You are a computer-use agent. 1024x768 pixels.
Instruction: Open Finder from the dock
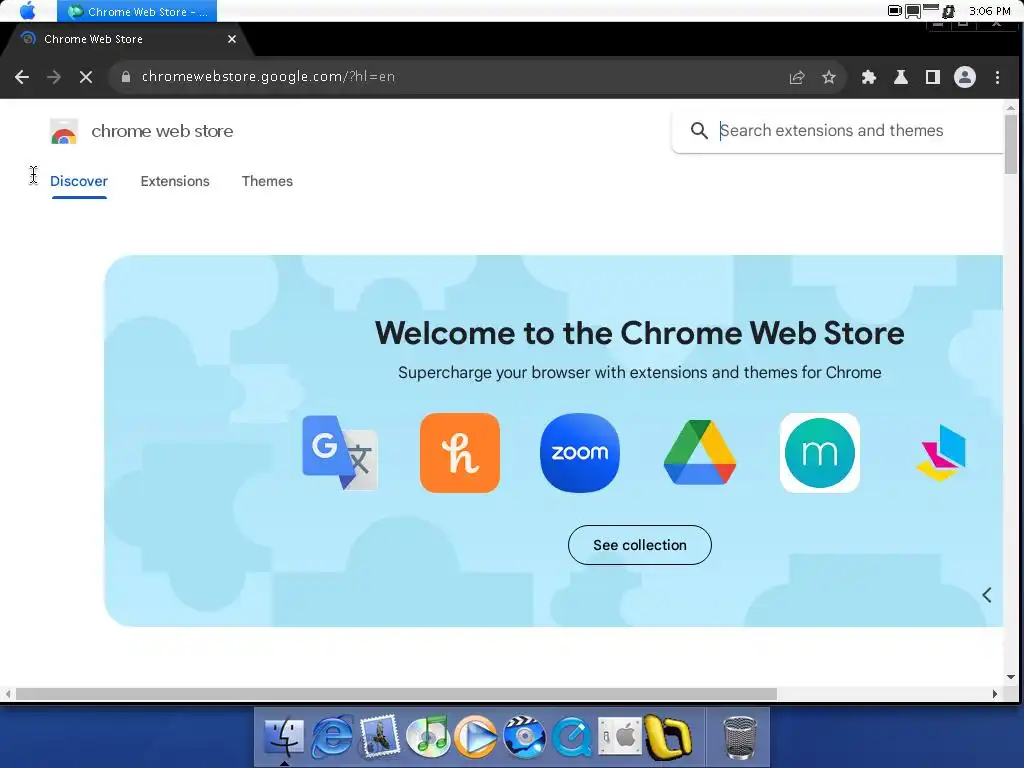283,737
